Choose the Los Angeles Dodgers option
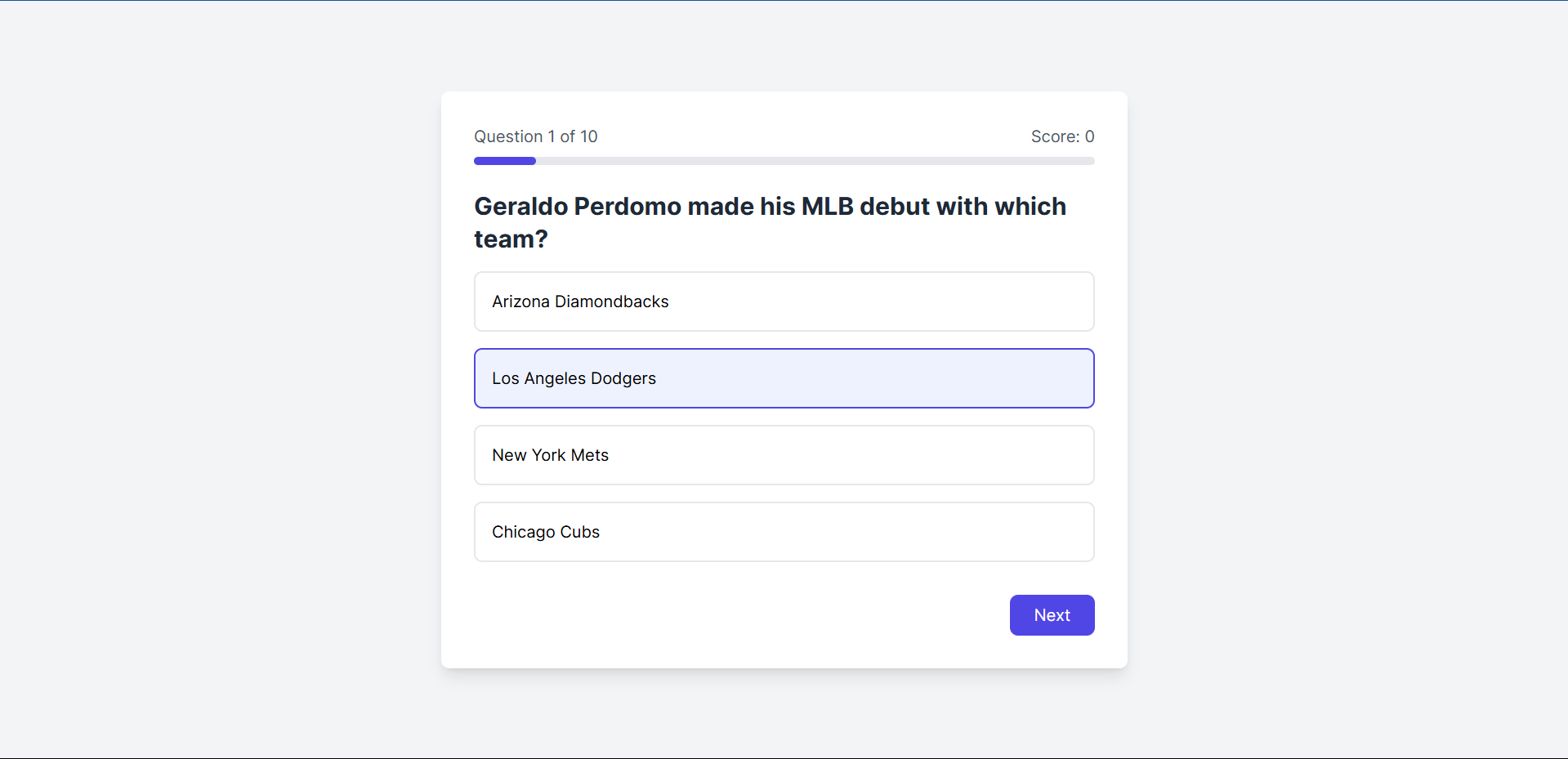Viewport: 1568px width, 759px height. (x=784, y=378)
